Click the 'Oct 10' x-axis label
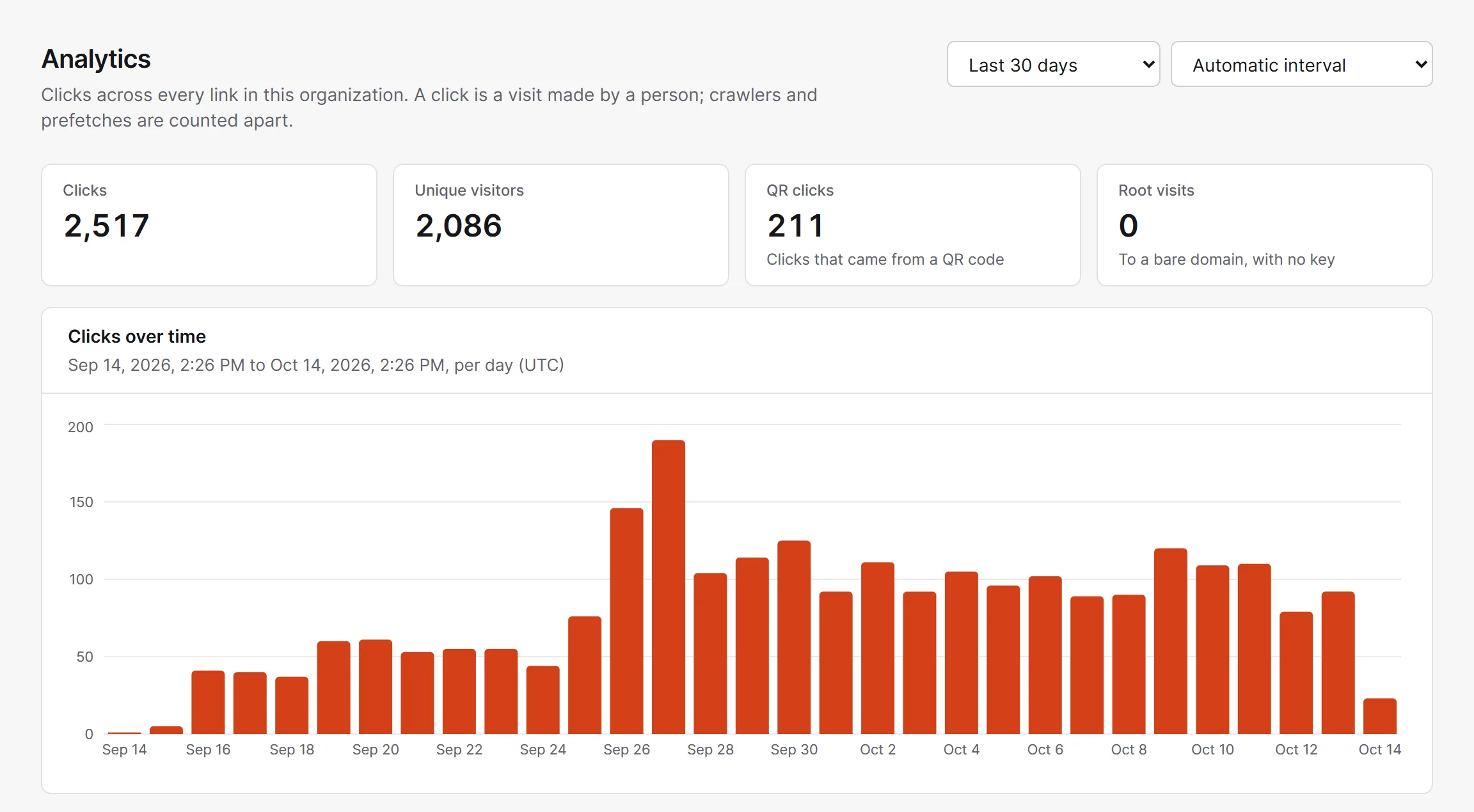The height and width of the screenshot is (812, 1474). (1212, 749)
